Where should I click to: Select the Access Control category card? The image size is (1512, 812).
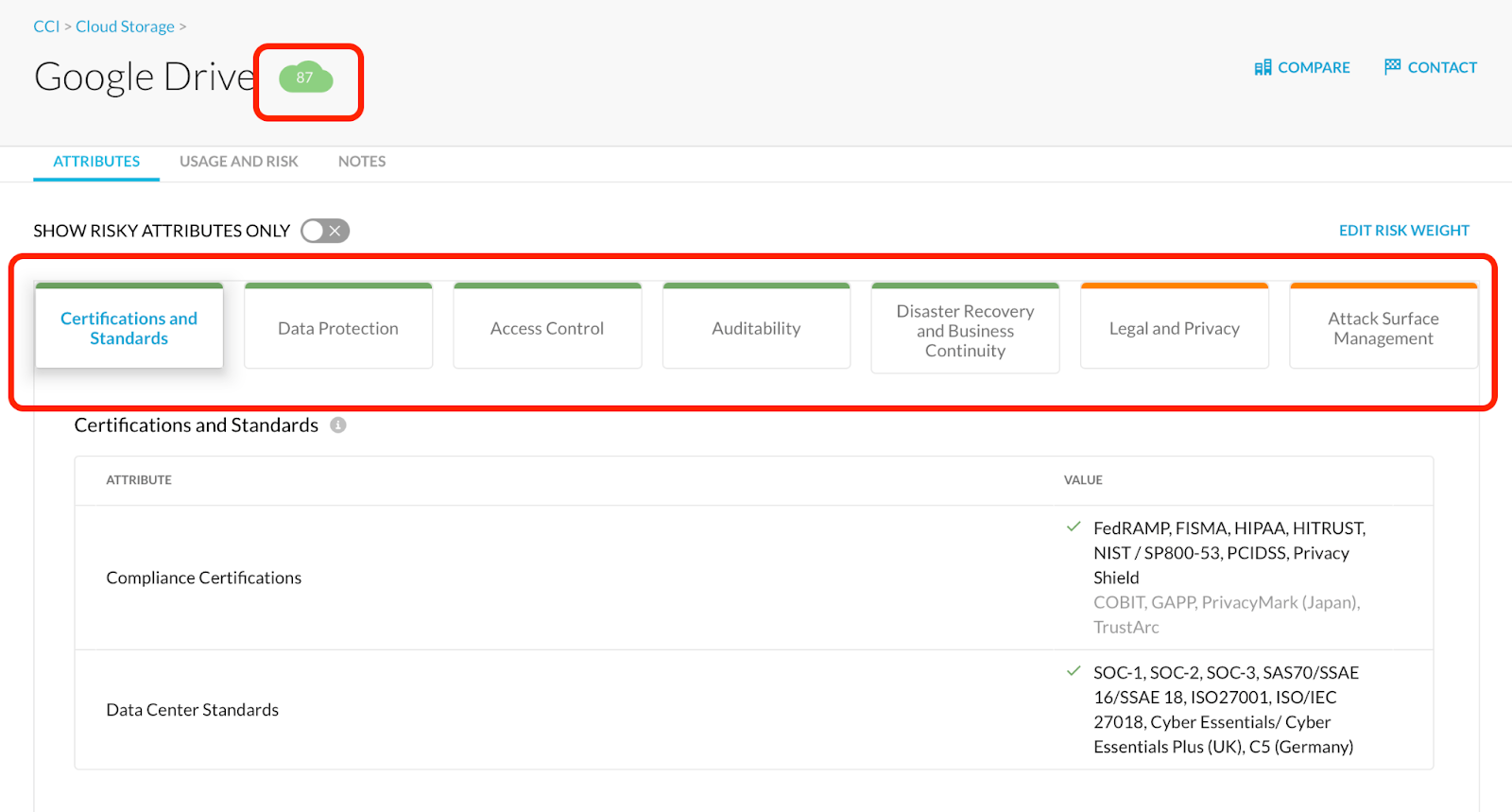(547, 326)
